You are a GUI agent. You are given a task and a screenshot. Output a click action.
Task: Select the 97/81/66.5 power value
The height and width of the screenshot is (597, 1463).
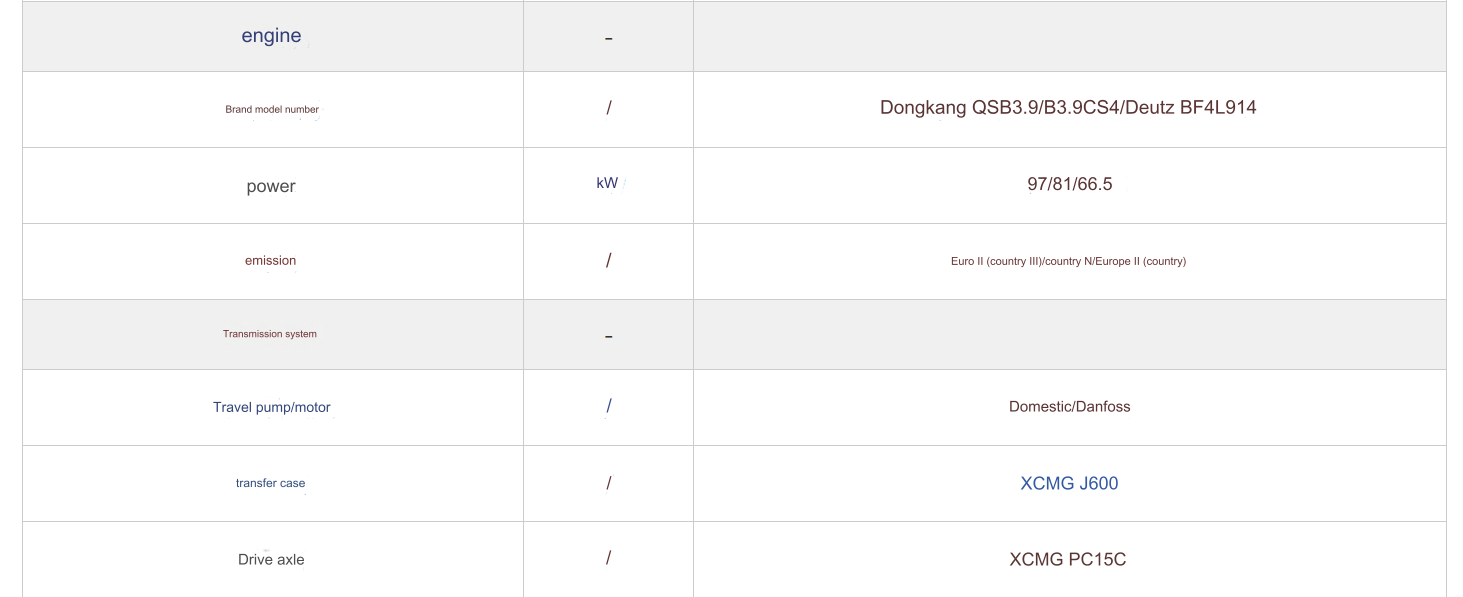[1069, 184]
